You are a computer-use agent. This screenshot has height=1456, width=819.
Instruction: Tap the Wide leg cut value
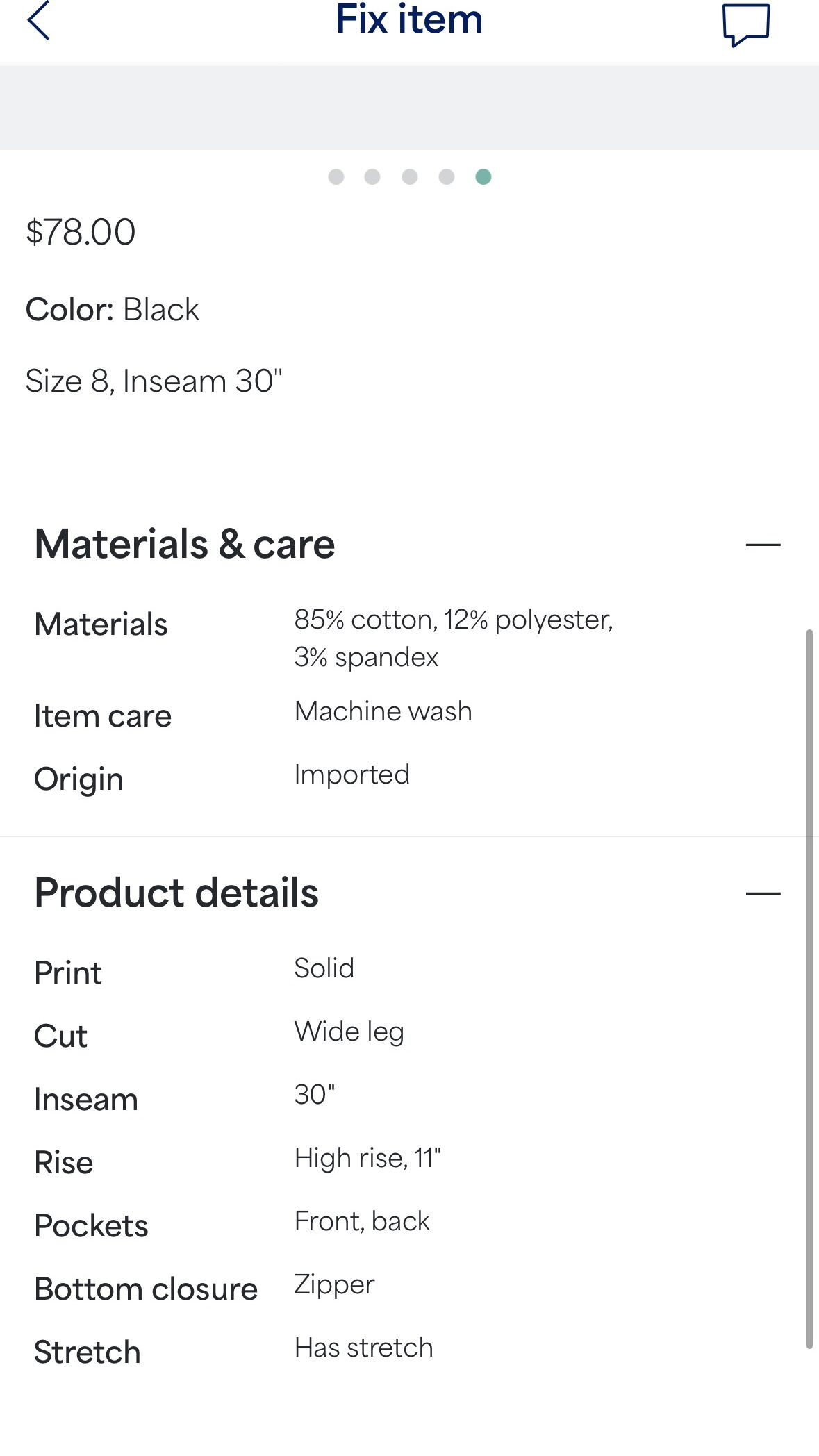349,1032
